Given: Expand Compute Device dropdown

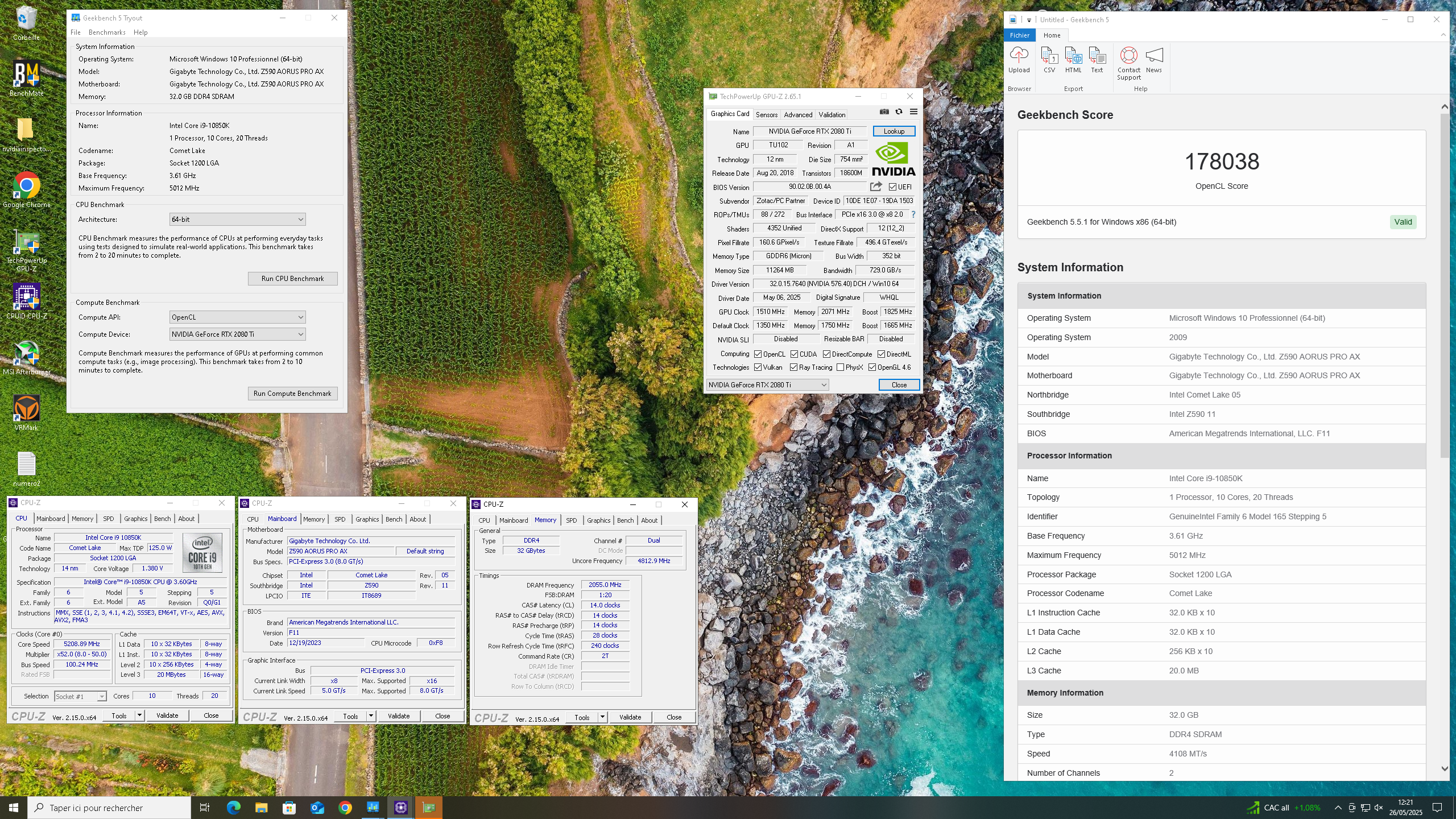Looking at the screenshot, I should point(237,334).
